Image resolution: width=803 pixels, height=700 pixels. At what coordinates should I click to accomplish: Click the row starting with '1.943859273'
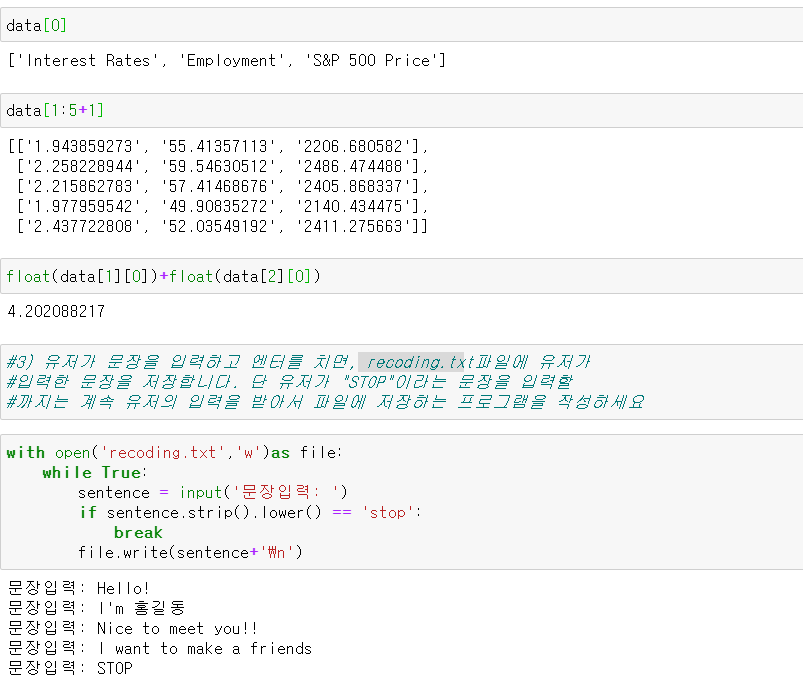click(x=218, y=146)
